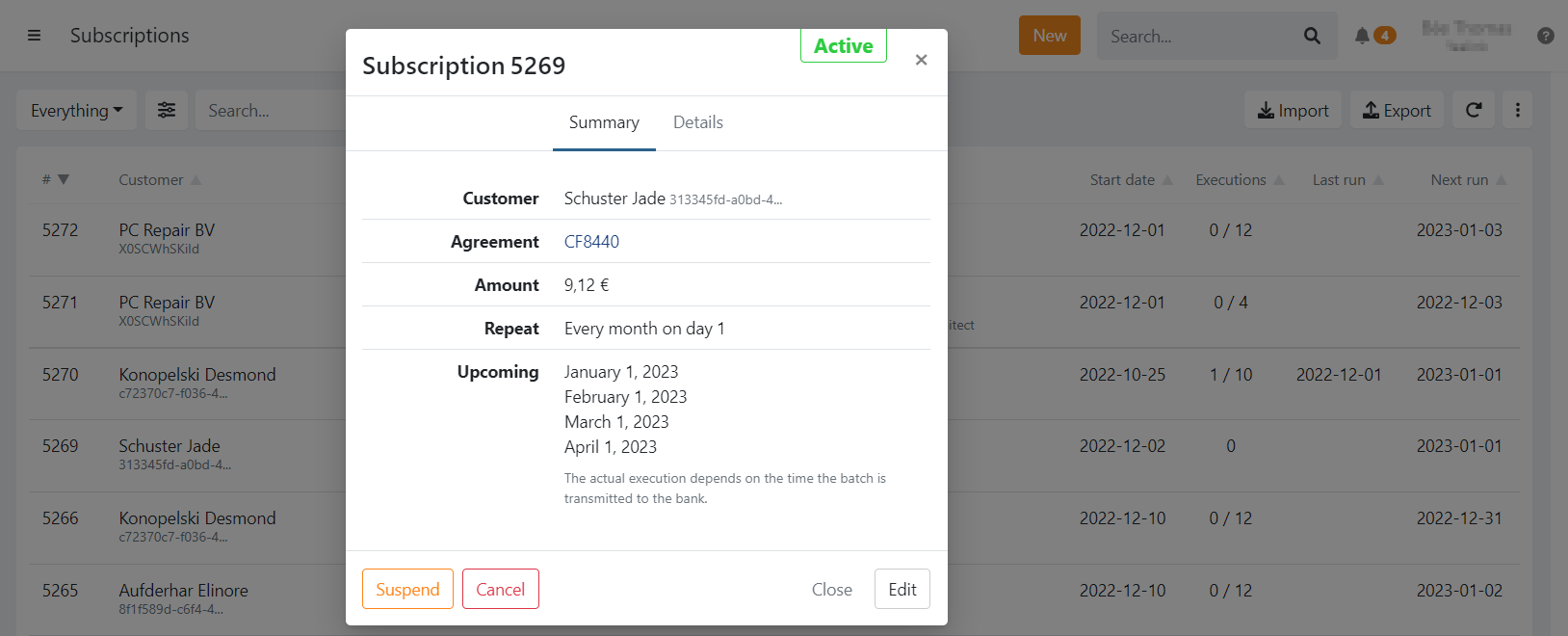The width and height of the screenshot is (1568, 636).
Task: Click the magnifier search icon
Action: coord(1312,36)
